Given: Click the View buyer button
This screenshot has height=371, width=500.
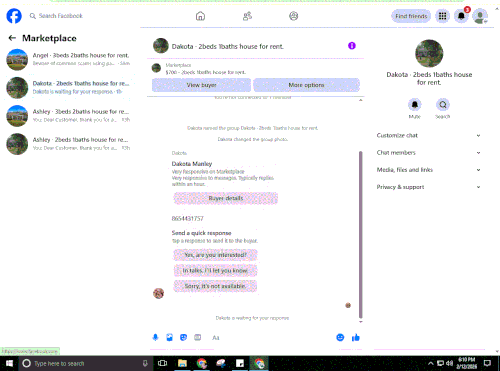Looking at the screenshot, I should [x=201, y=85].
